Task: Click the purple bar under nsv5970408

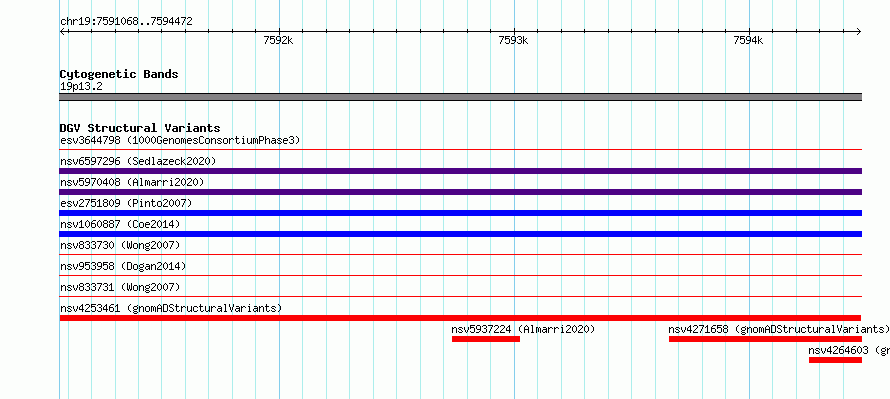Action: [461, 192]
